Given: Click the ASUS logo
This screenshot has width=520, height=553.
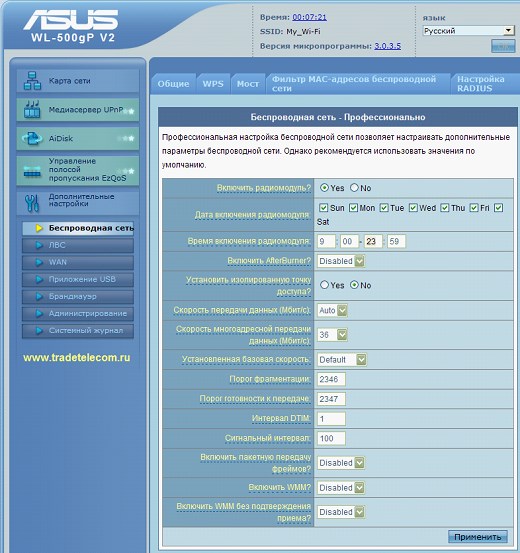Looking at the screenshot, I should pos(71,19).
